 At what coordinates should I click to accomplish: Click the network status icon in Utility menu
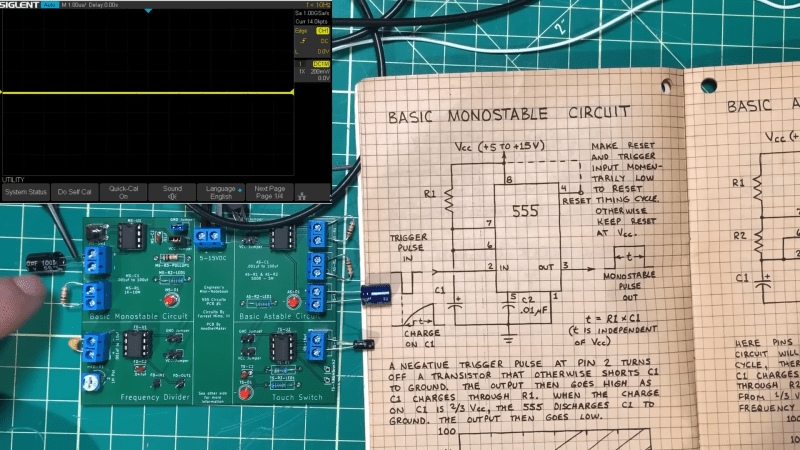pos(302,195)
